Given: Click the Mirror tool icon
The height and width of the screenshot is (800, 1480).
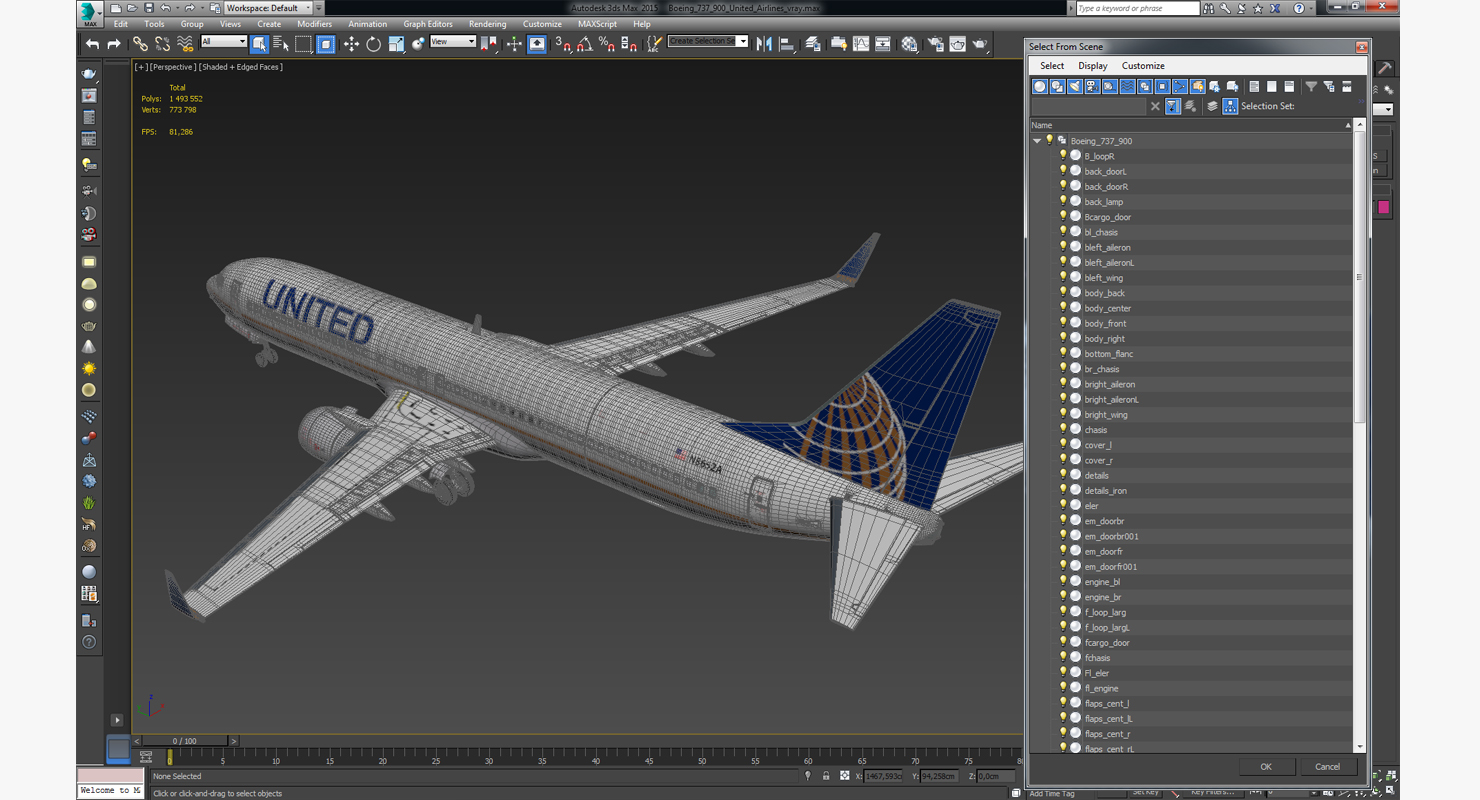Looking at the screenshot, I should 764,44.
